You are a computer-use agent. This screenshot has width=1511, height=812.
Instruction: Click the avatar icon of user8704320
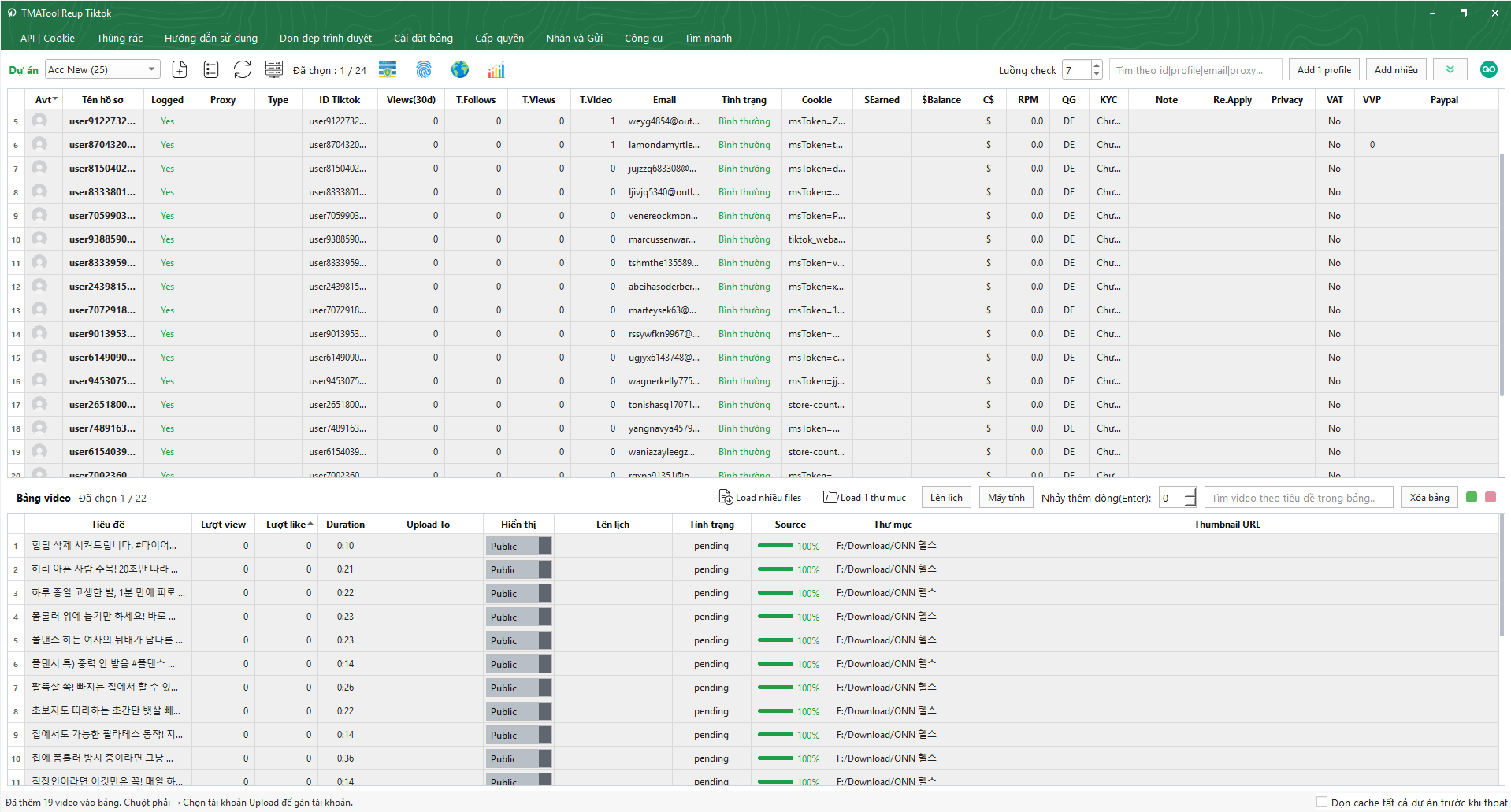click(39, 144)
